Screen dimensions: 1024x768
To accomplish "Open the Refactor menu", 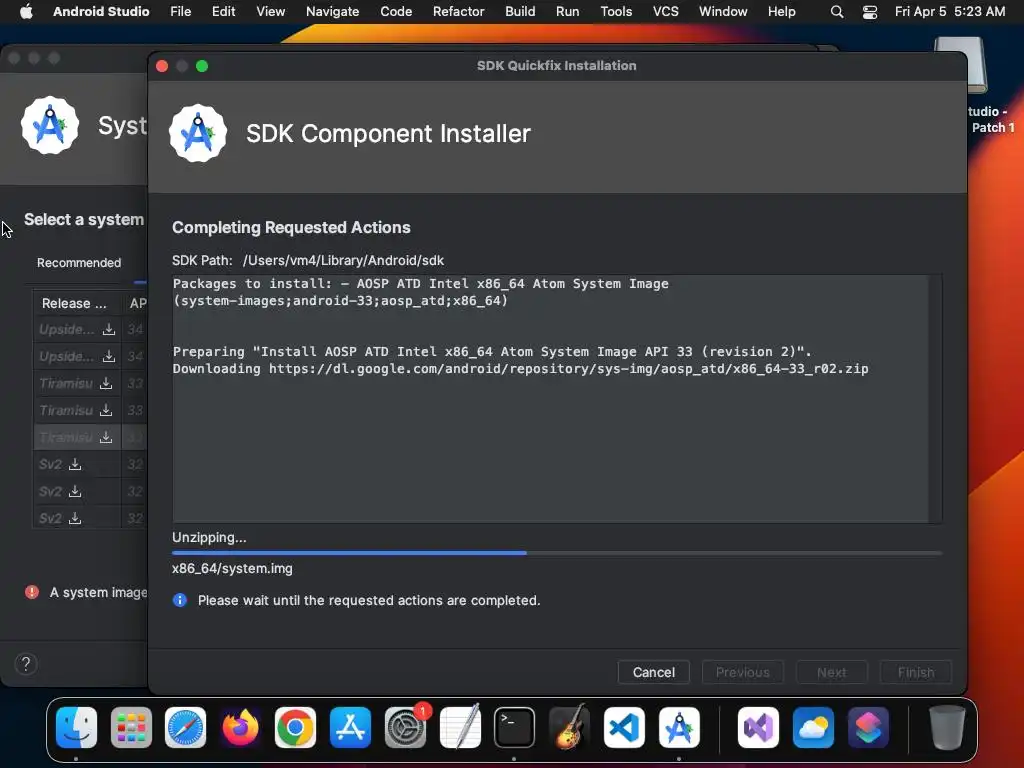I will coord(458,12).
